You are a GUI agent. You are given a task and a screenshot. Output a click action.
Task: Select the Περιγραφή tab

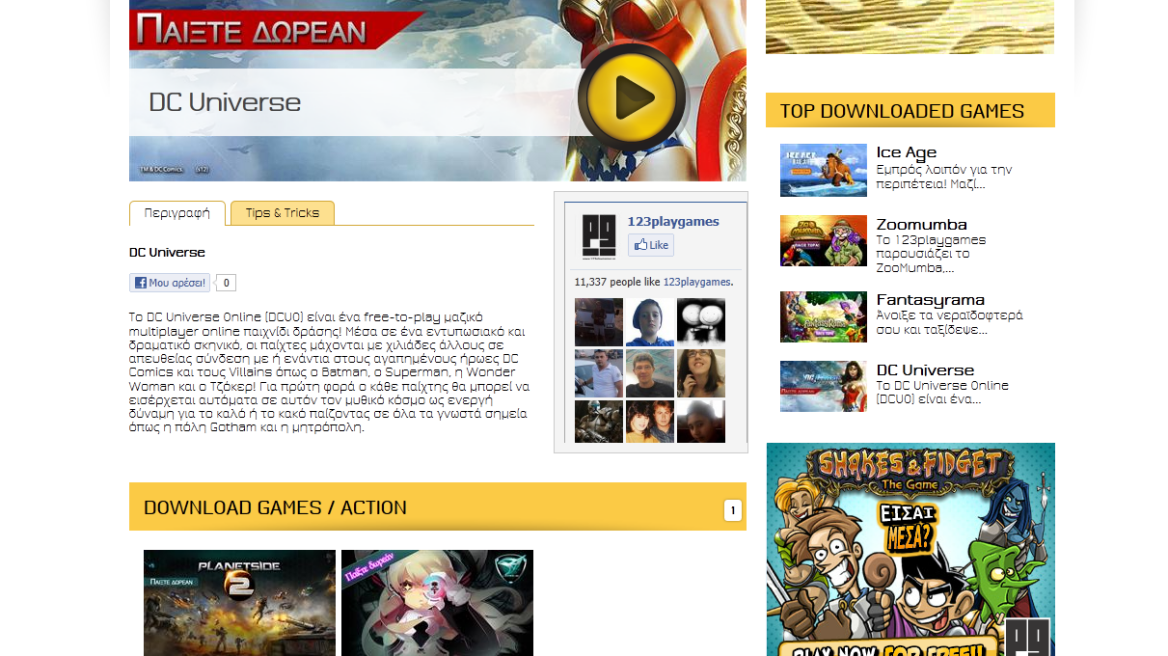pos(176,213)
